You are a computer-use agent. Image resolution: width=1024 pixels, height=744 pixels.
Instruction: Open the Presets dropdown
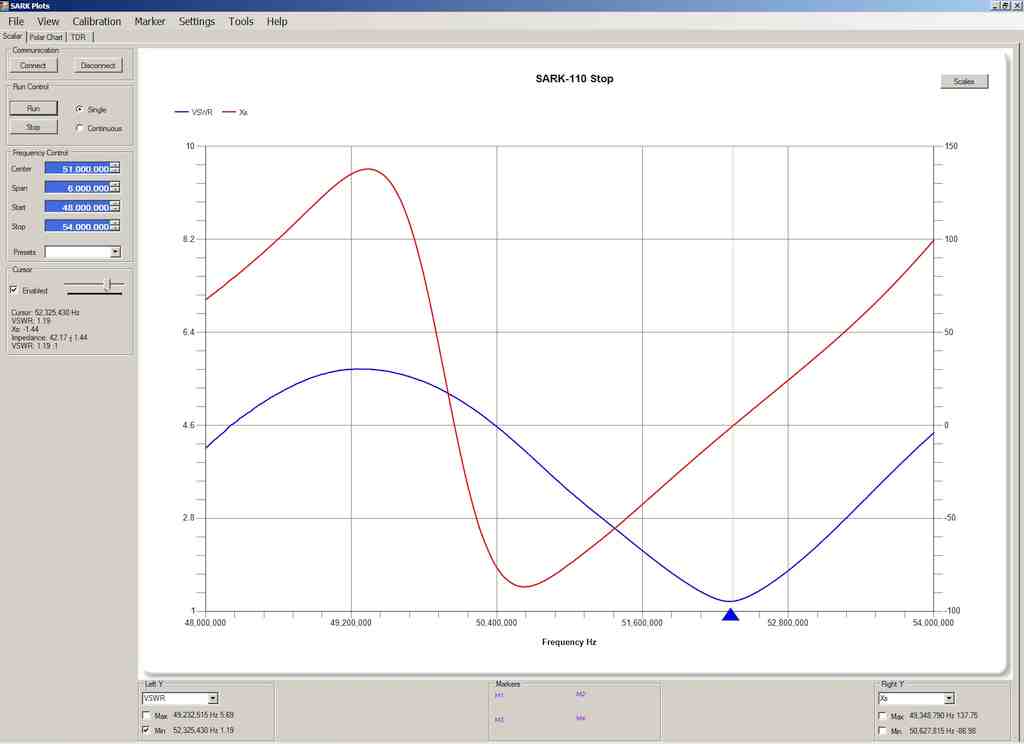coord(115,252)
